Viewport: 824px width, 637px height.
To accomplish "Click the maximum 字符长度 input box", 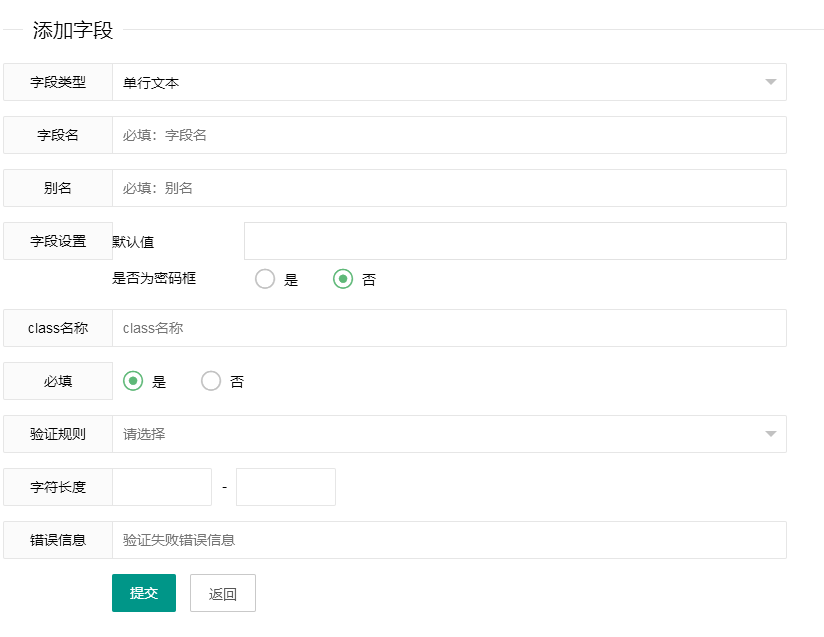I will 285,486.
